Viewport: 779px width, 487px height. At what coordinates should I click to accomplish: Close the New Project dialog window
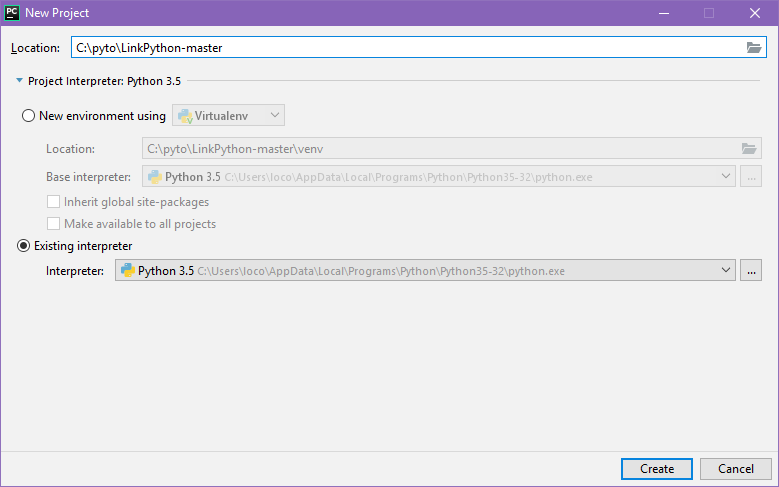click(755, 13)
